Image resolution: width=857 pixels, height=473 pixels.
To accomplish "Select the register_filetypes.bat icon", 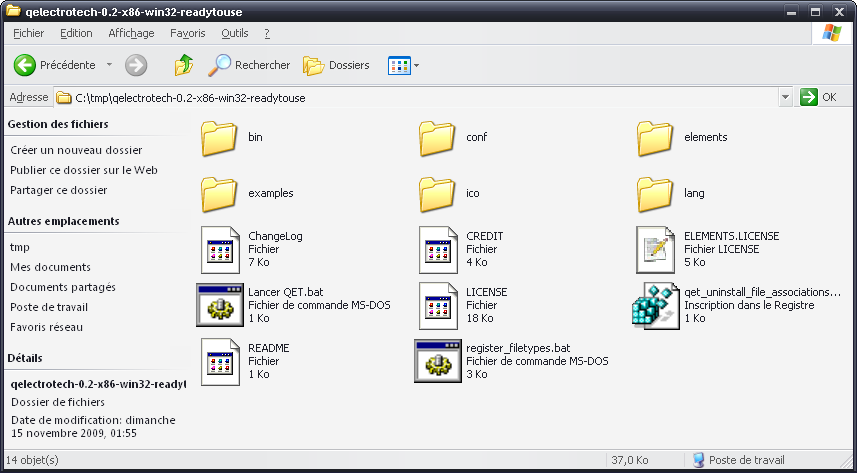I will (x=438, y=361).
